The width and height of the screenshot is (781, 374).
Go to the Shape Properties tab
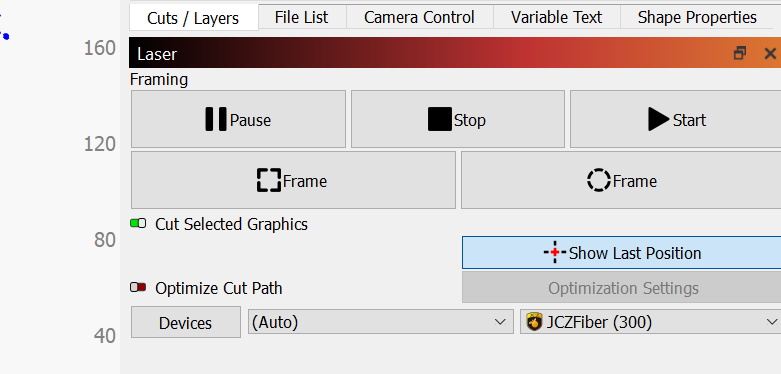click(x=697, y=17)
